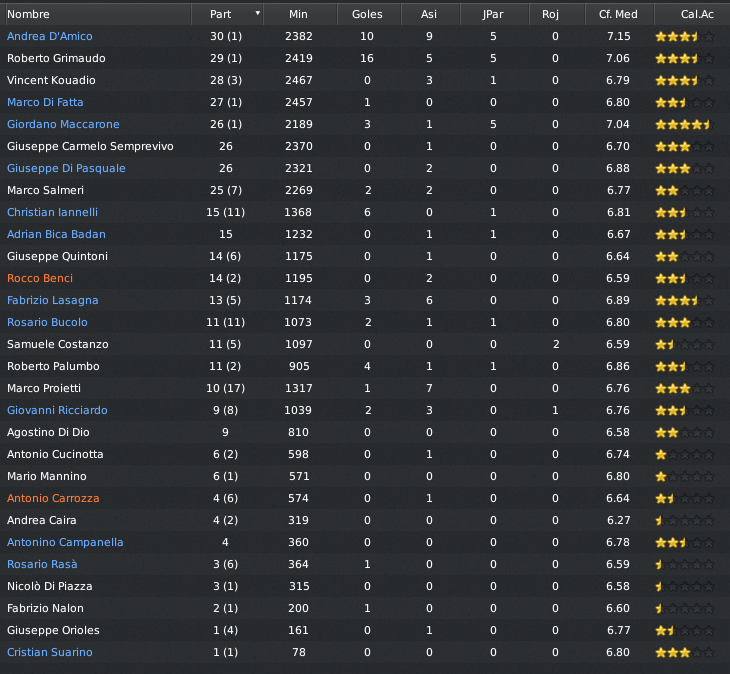The image size is (730, 674).
Task: Click the Part column sort arrow
Action: click(257, 13)
